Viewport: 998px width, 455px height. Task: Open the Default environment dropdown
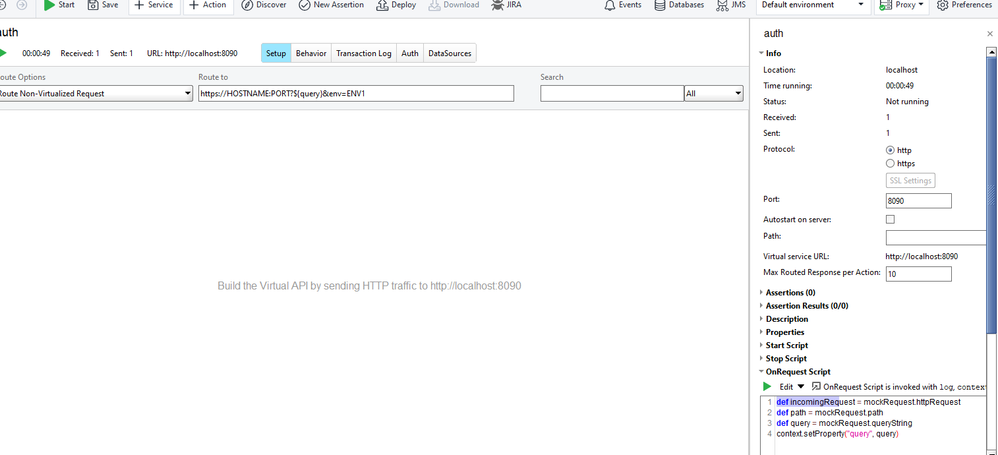pos(813,5)
